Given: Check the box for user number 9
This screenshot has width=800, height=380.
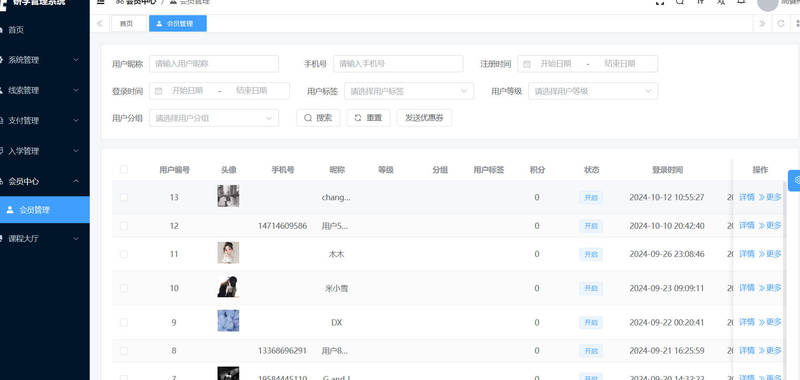Looking at the screenshot, I should (124, 322).
